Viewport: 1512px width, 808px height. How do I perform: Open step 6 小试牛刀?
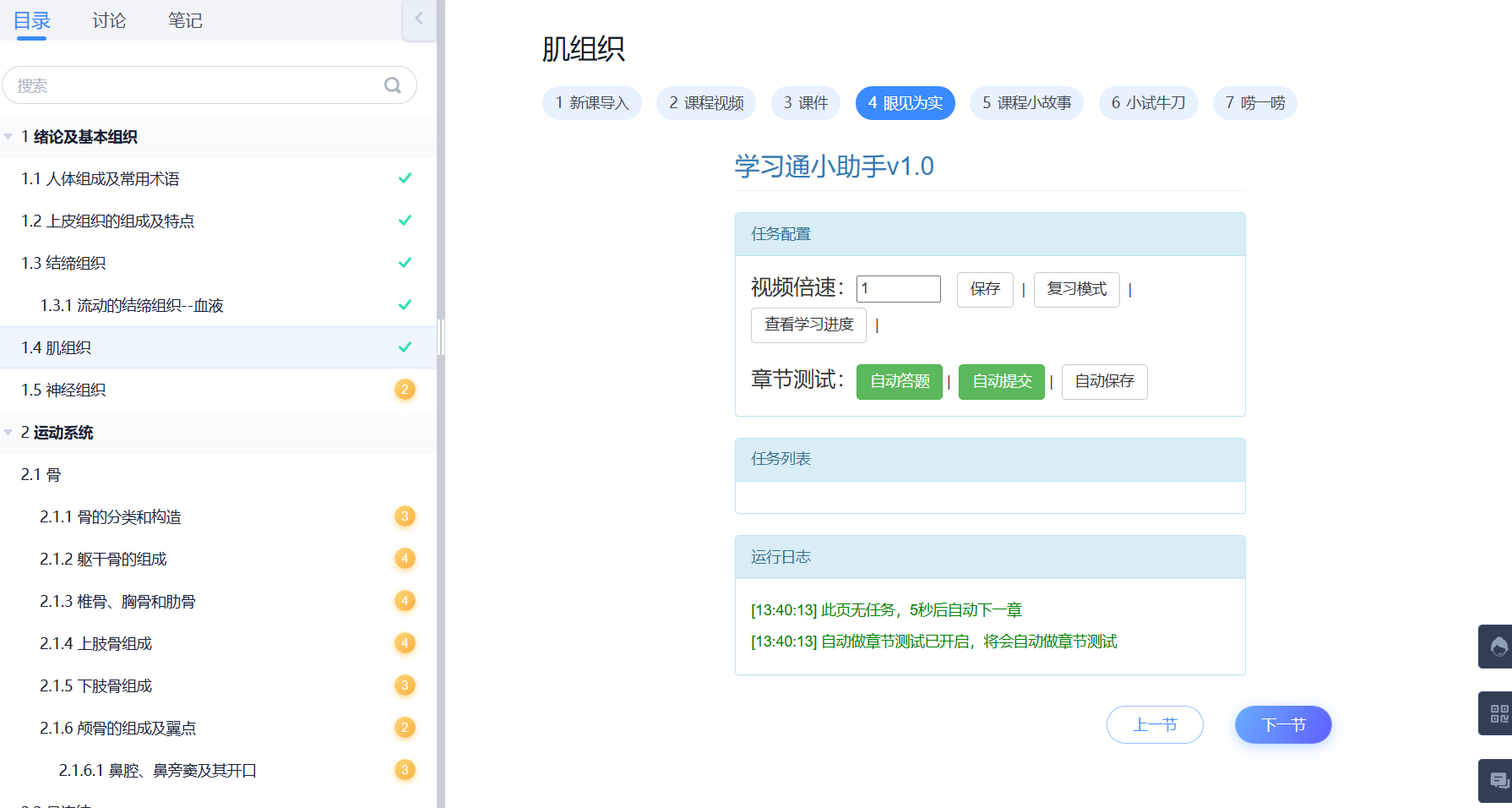point(1149,103)
